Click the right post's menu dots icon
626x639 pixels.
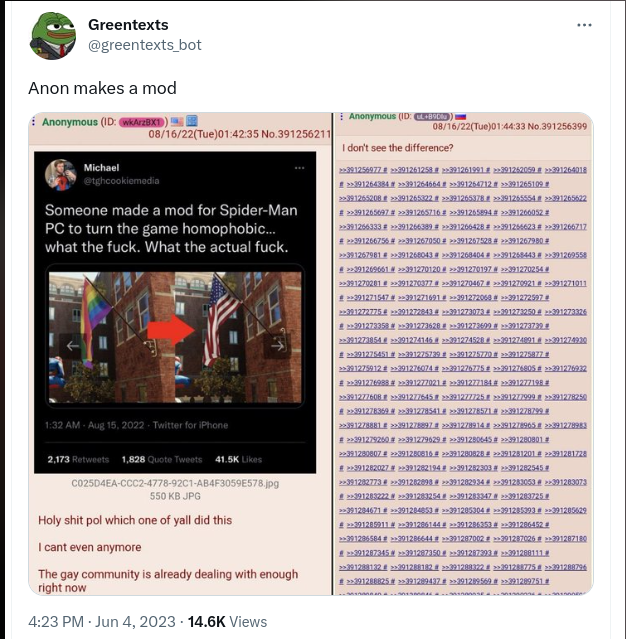341,116
